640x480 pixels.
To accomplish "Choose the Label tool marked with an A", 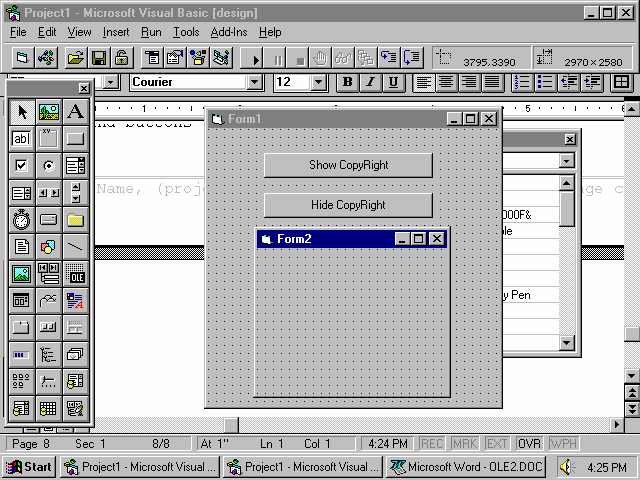I will (75, 112).
